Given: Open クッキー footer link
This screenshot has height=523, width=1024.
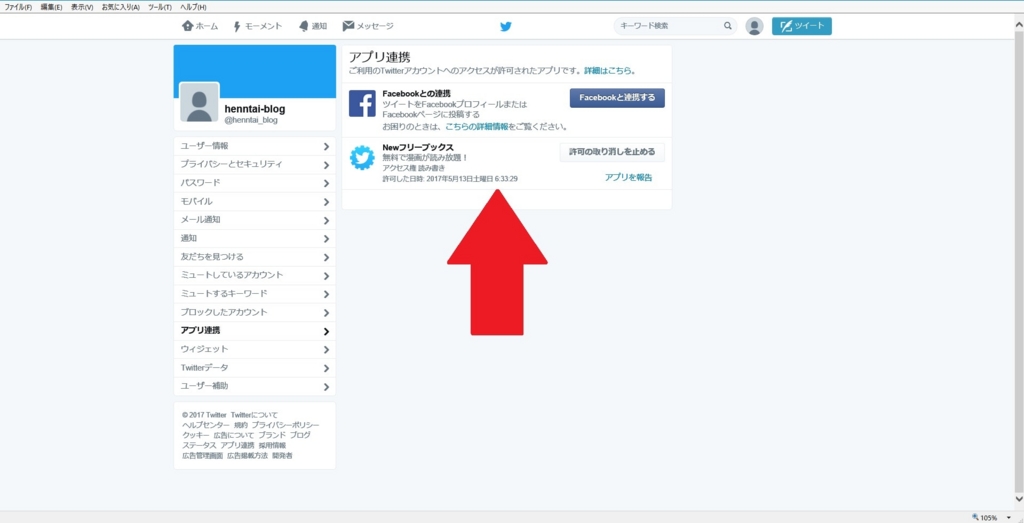Looking at the screenshot, I should point(196,435).
